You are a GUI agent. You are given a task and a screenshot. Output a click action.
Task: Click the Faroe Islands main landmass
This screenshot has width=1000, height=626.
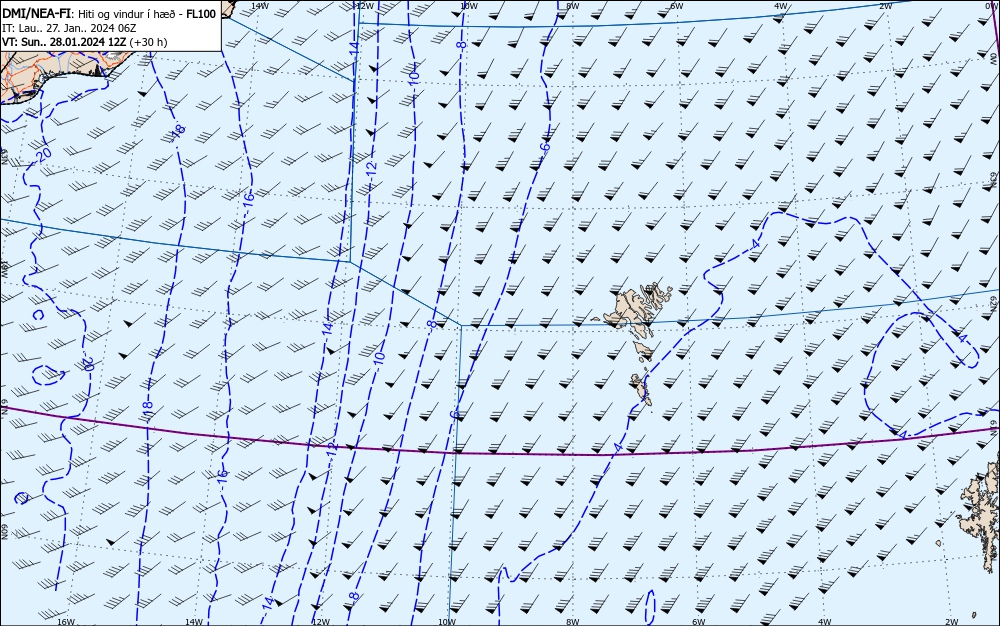635,311
